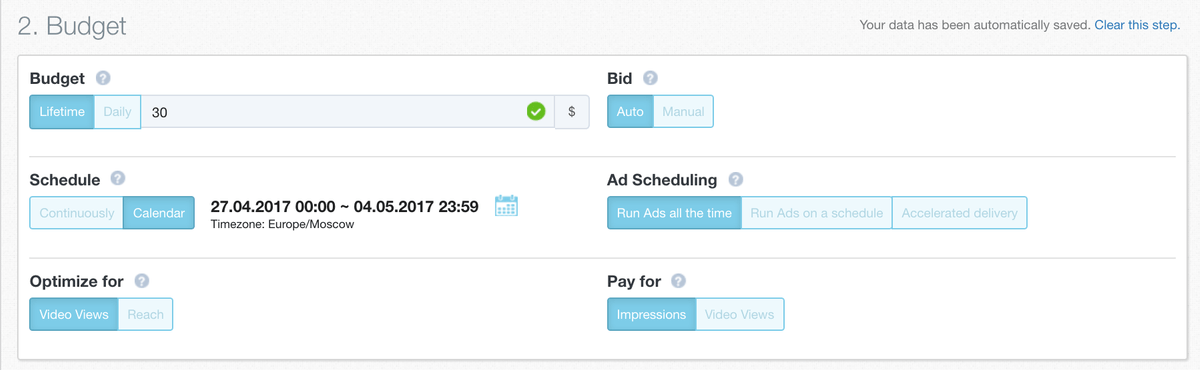Select the Lifetime budget option

(x=62, y=112)
